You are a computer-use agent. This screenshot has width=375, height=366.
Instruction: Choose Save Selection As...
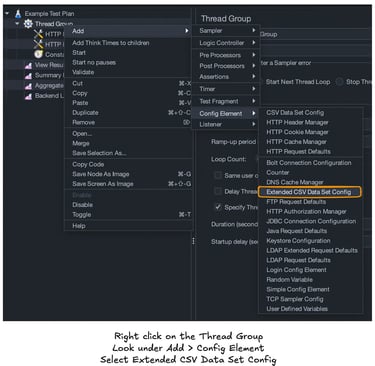128,153
